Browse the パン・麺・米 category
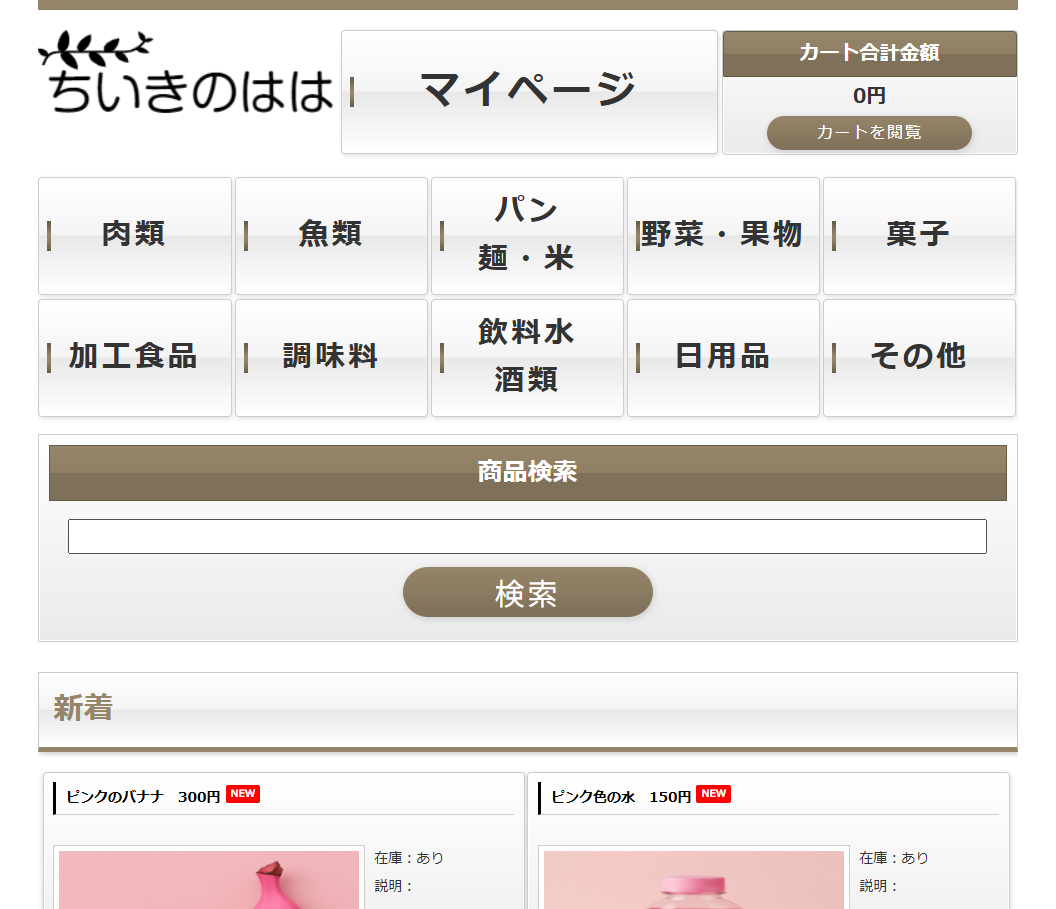Screen dimensions: 1056x909 tap(527, 236)
